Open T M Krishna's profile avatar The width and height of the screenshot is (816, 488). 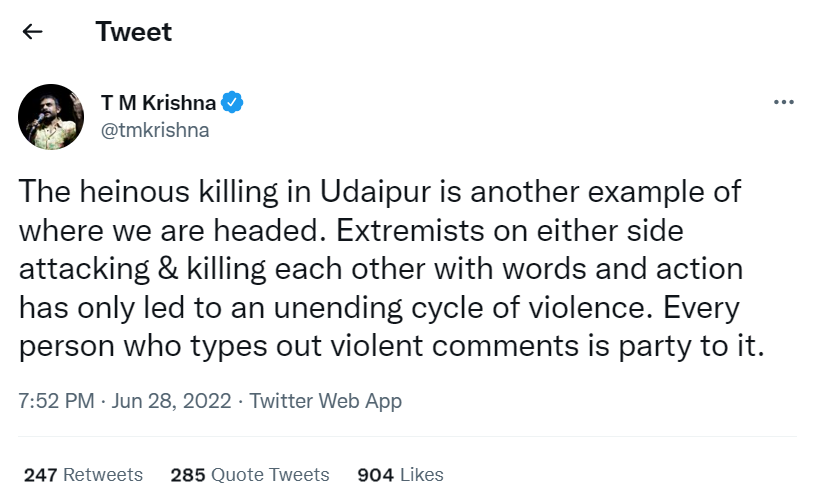[x=51, y=117]
